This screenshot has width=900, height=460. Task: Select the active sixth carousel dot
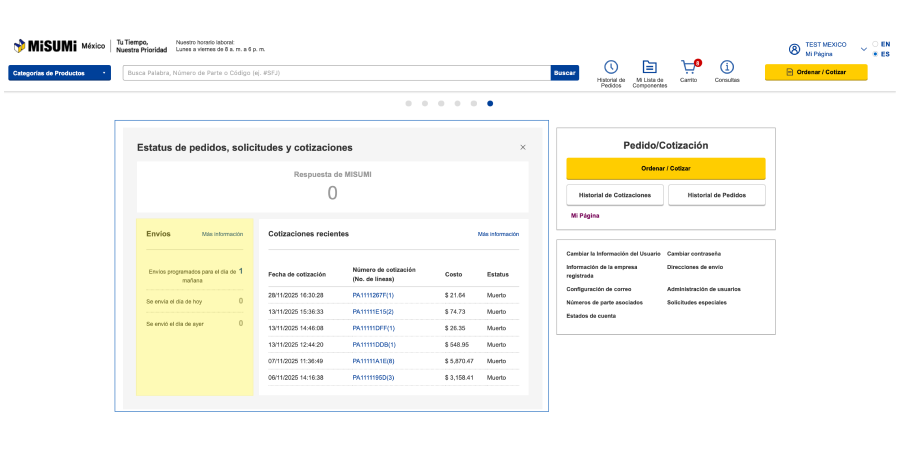click(490, 103)
